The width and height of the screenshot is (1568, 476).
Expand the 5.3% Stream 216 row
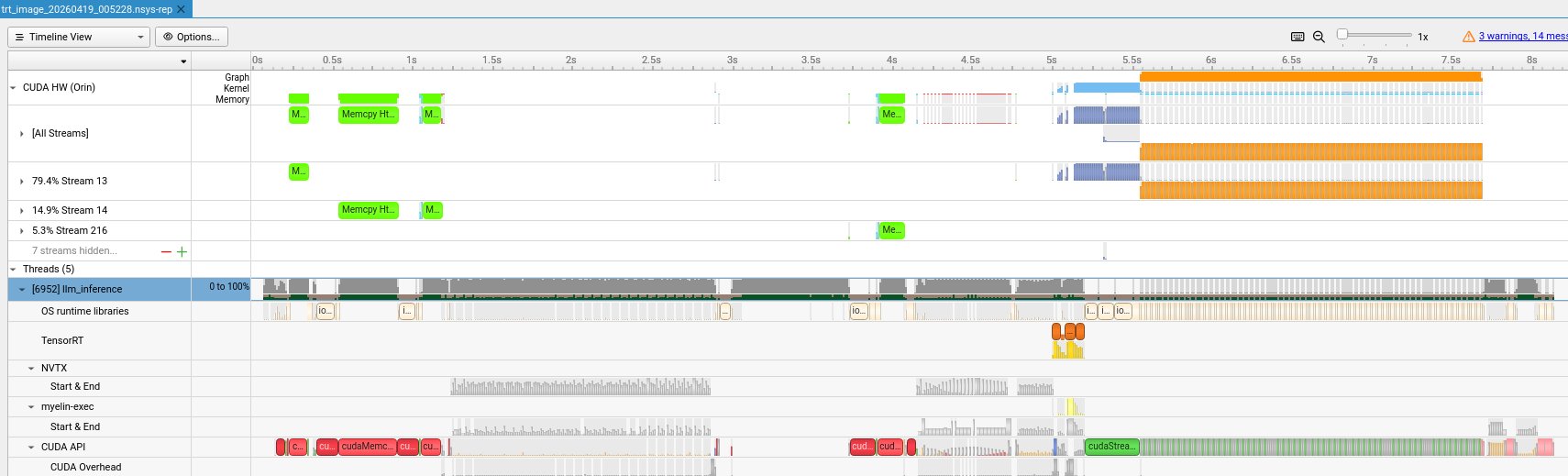pos(22,231)
